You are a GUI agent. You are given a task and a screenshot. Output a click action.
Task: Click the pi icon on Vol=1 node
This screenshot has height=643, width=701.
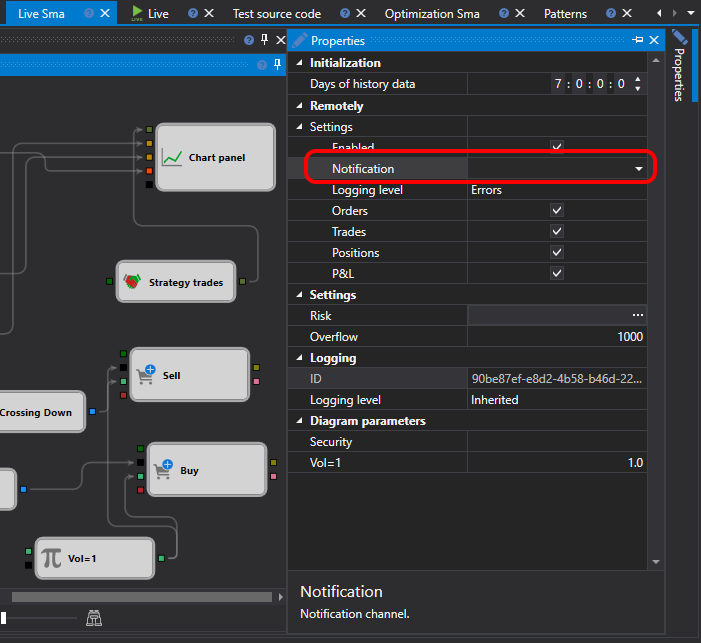click(51, 558)
